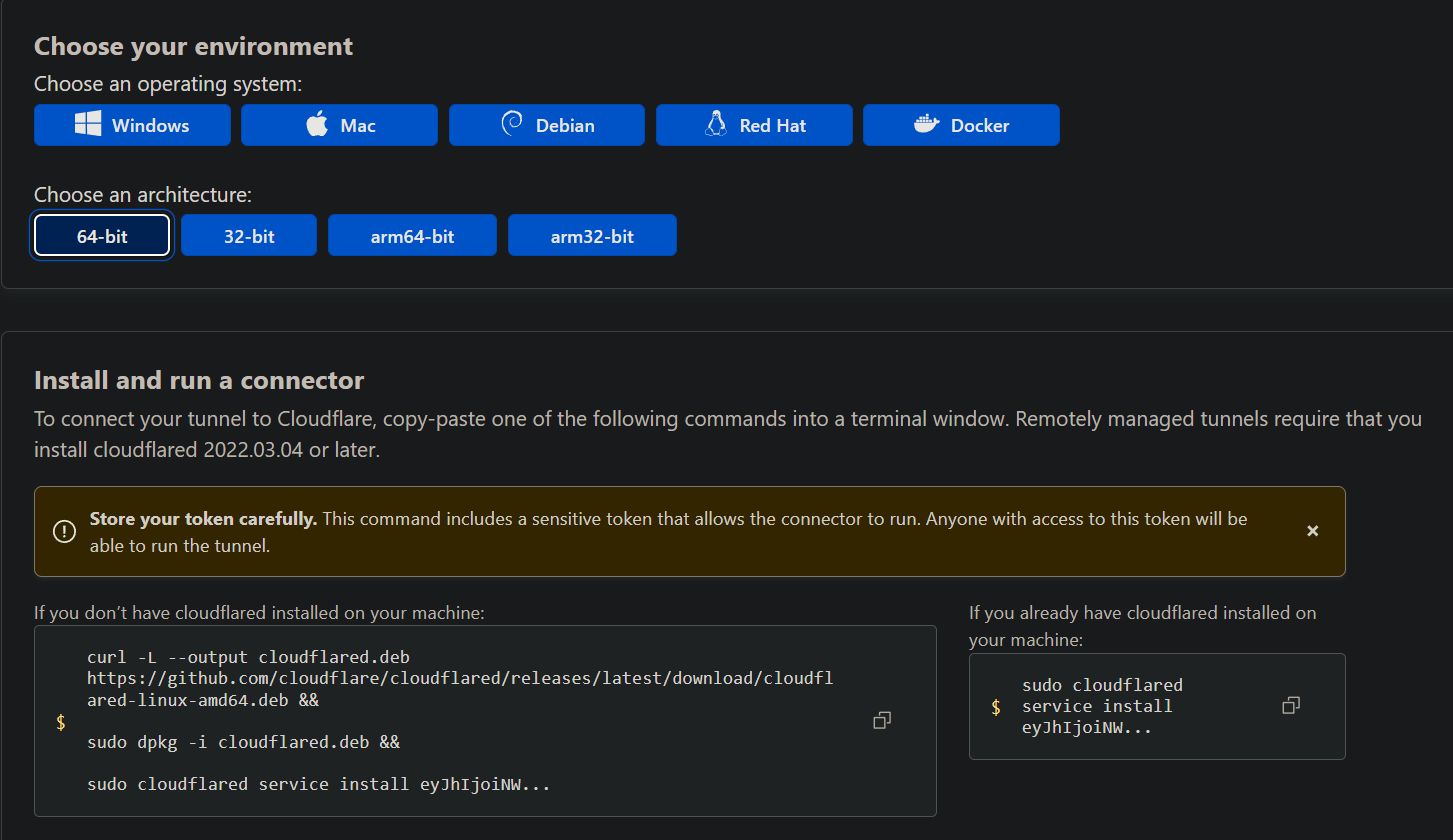Screen dimensions: 1453x840
Task: Select the 64-bit architecture option
Action: pos(102,236)
